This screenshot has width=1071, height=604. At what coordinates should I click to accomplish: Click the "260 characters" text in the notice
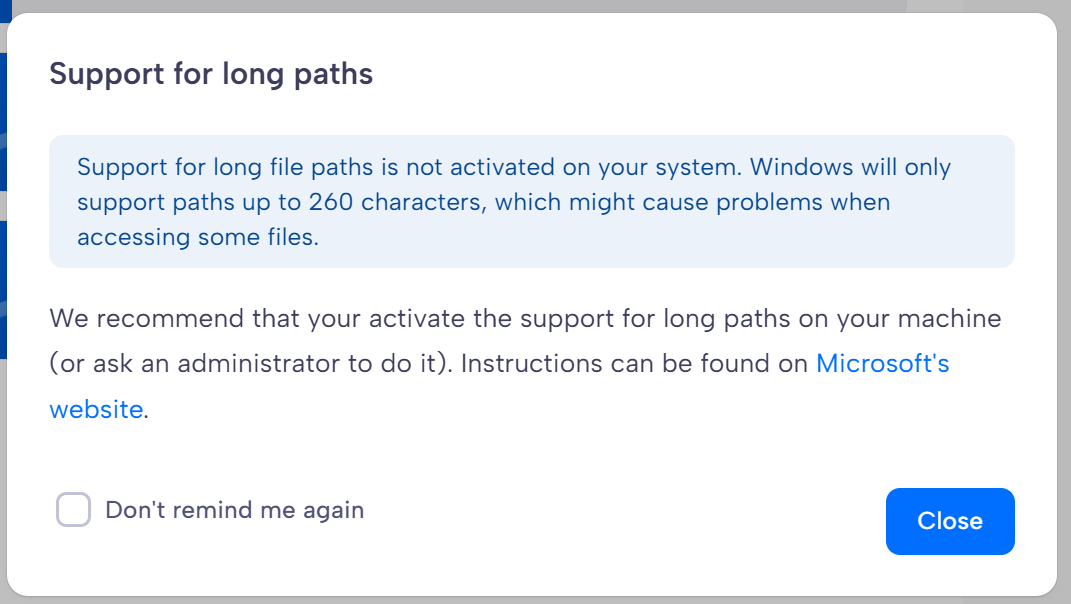click(398, 202)
